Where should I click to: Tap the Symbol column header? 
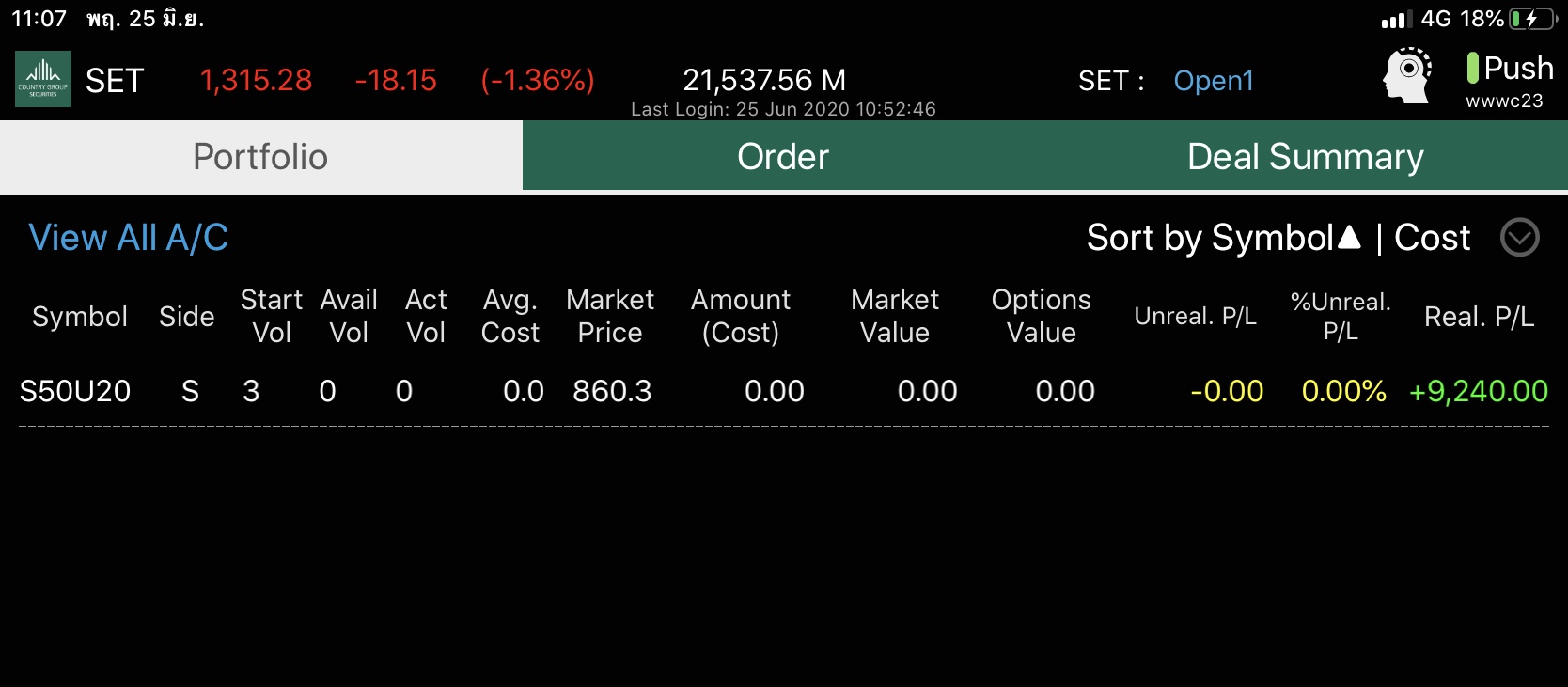tap(80, 317)
